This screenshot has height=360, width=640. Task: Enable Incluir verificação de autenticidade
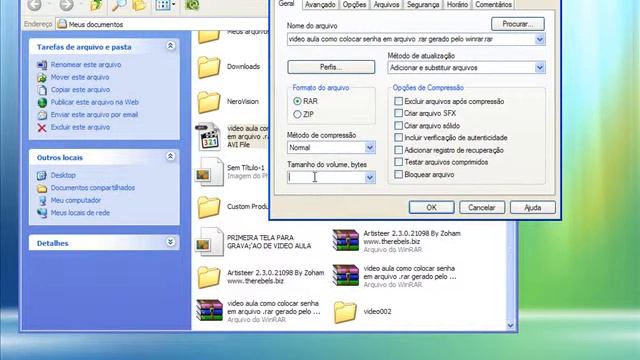pos(399,138)
